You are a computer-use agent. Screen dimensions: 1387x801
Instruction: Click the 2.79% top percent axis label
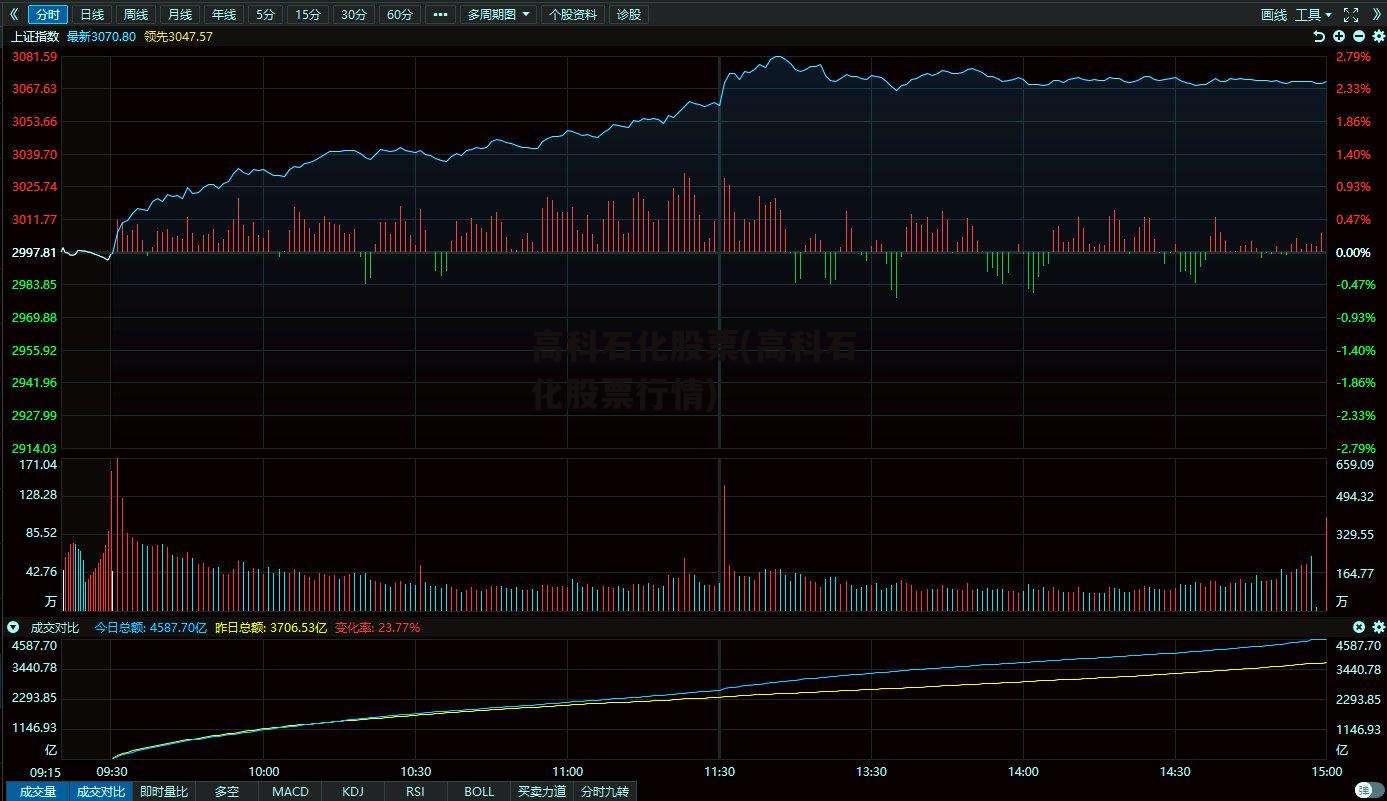click(x=1353, y=57)
